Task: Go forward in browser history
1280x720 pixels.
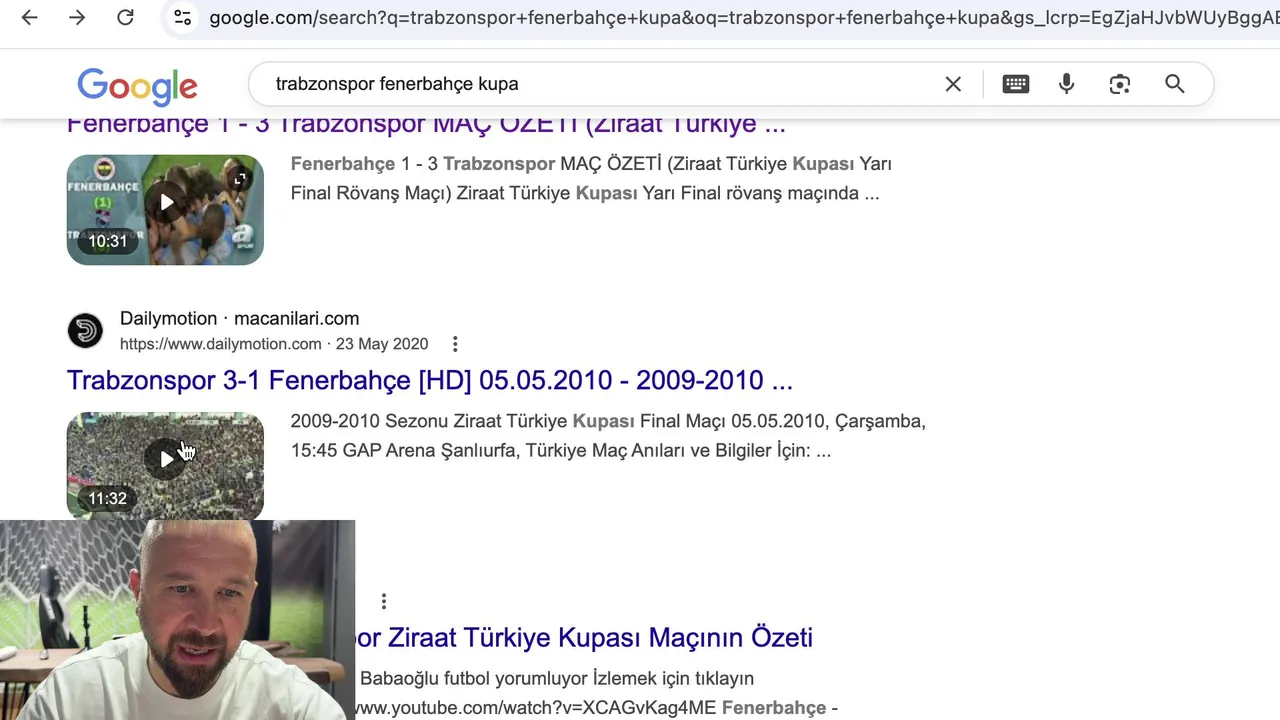Action: tap(77, 17)
